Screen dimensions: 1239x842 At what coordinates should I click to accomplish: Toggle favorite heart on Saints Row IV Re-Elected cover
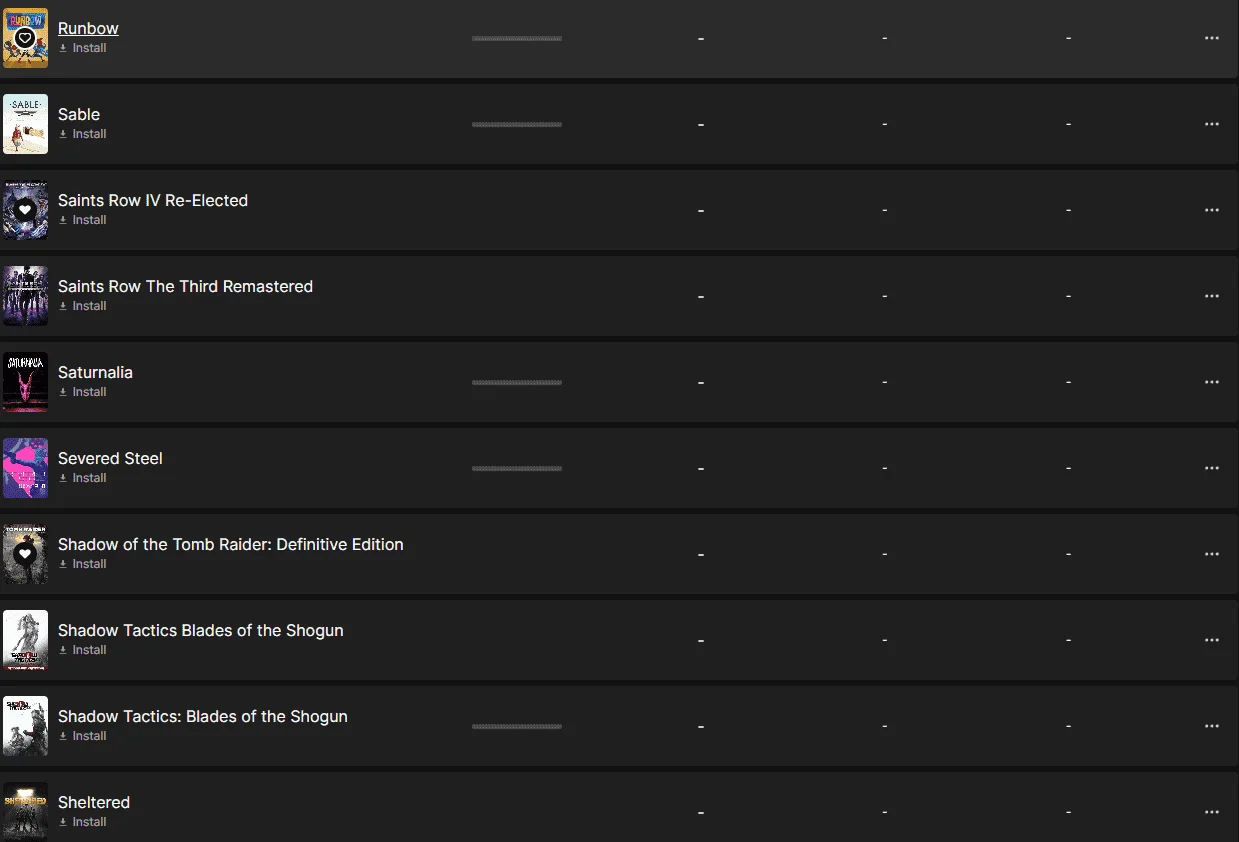tap(25, 210)
